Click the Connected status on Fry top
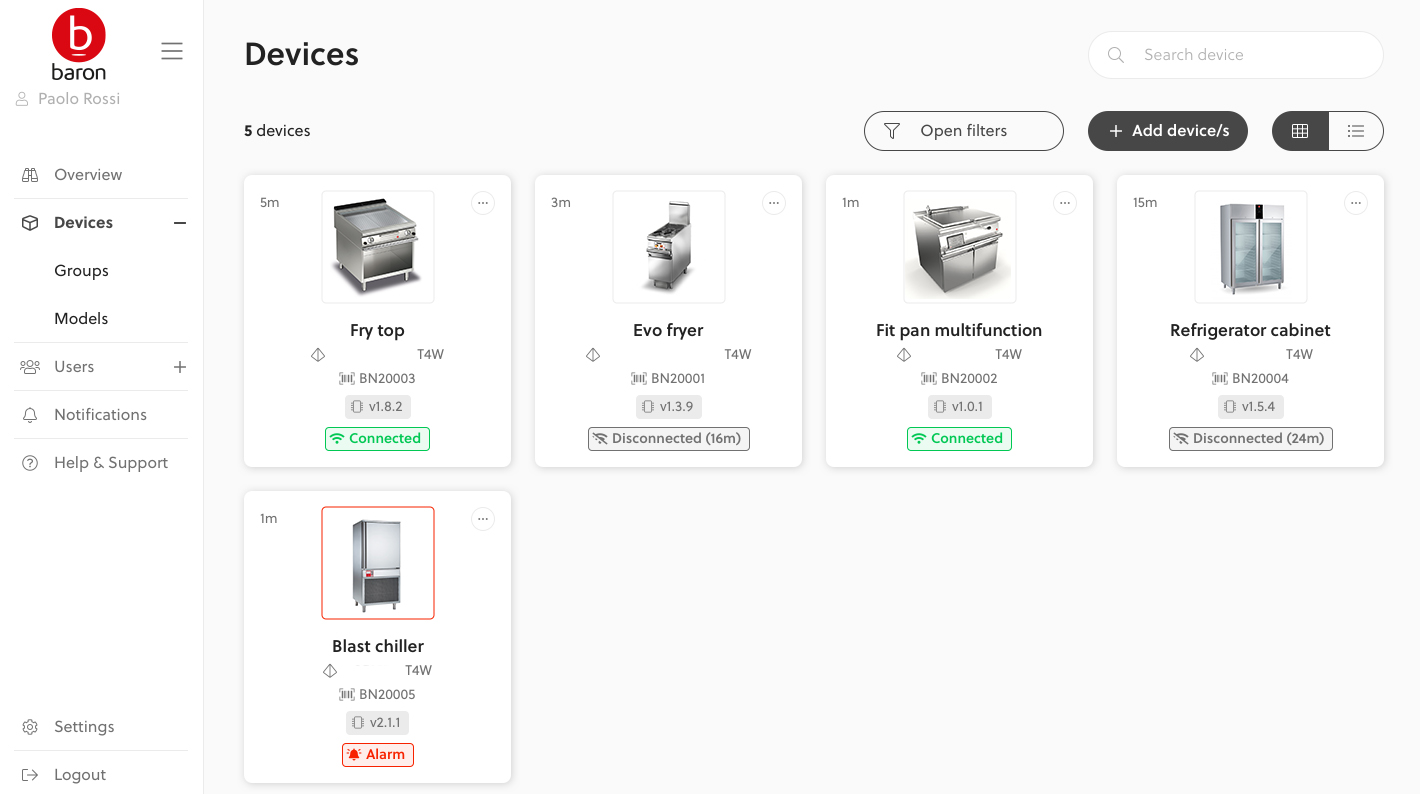 [377, 439]
